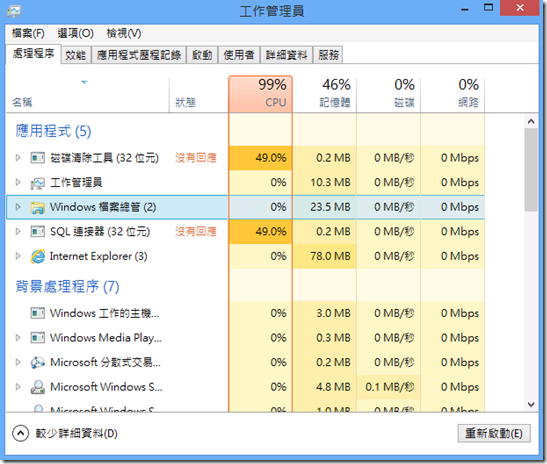Expand Windows 檔案總管 (2) row
This screenshot has height=464, width=547.
tap(18, 207)
